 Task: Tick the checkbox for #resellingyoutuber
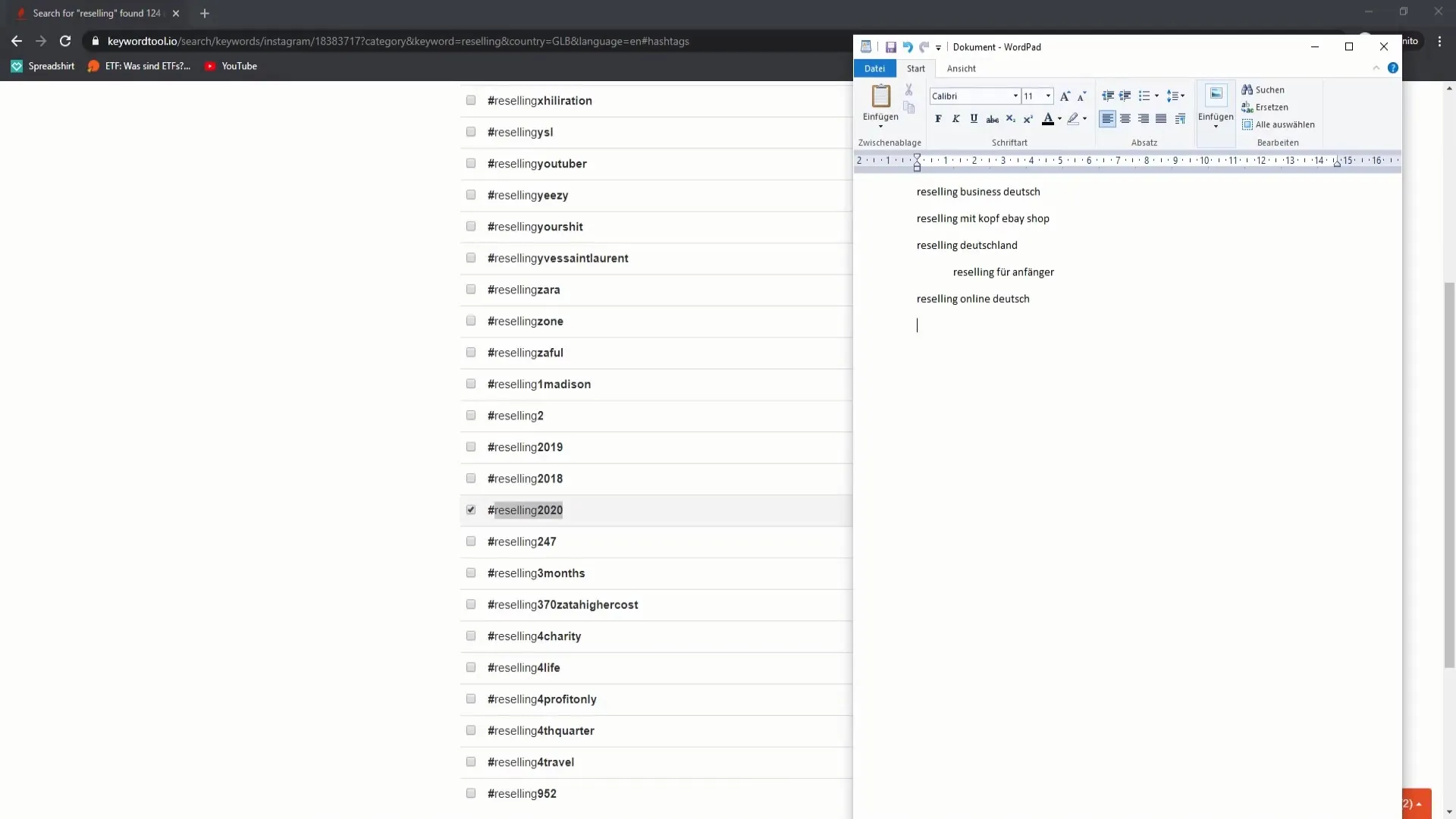click(471, 163)
